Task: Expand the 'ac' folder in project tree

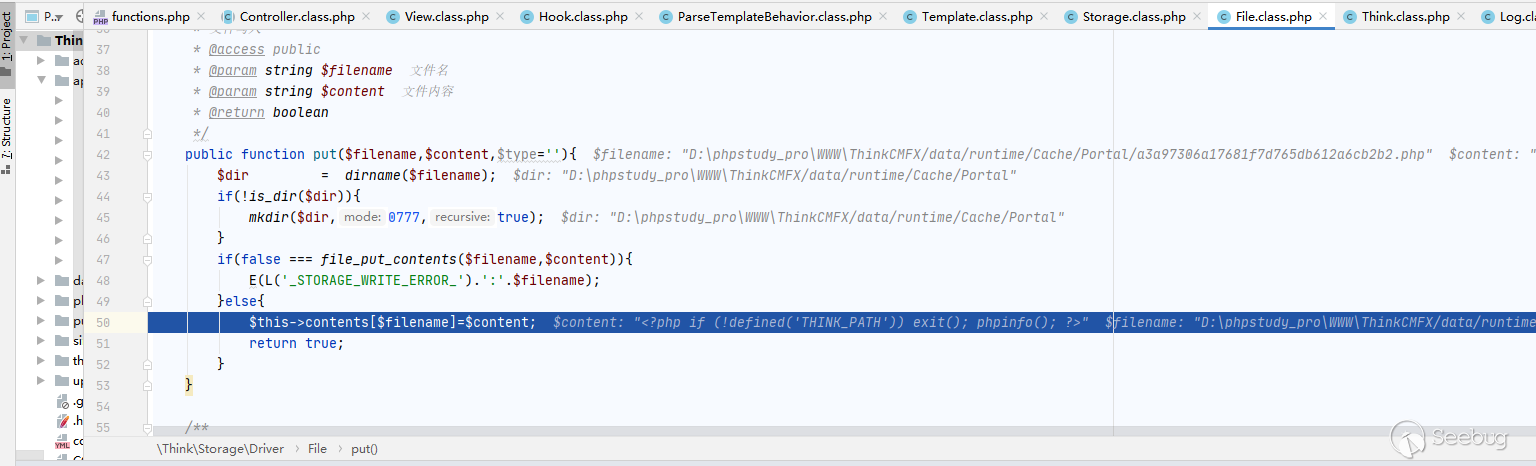Action: [x=41, y=61]
